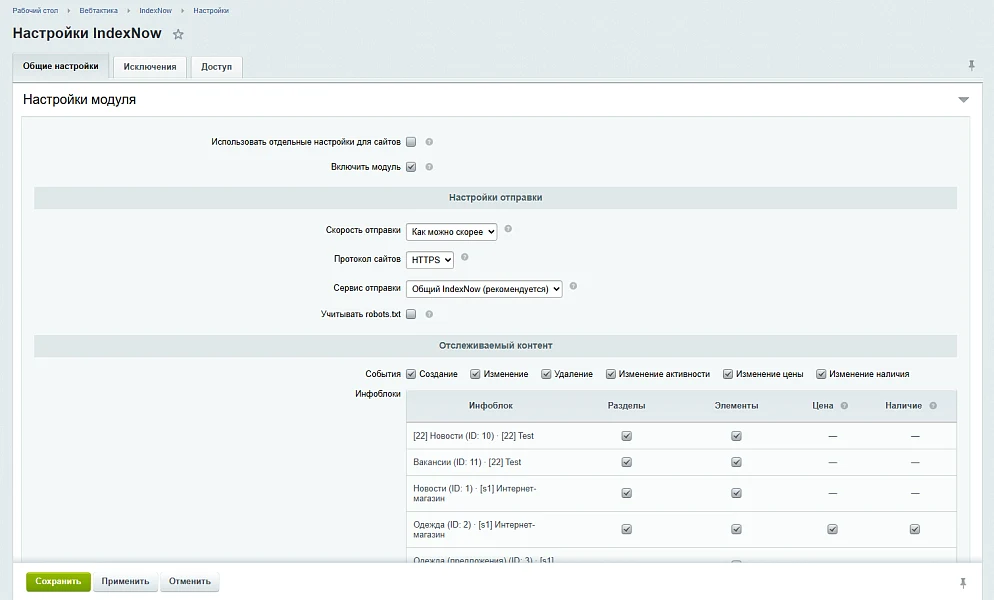
Task: Toggle Наличие for Одежда ID 2
Action: coord(915,529)
